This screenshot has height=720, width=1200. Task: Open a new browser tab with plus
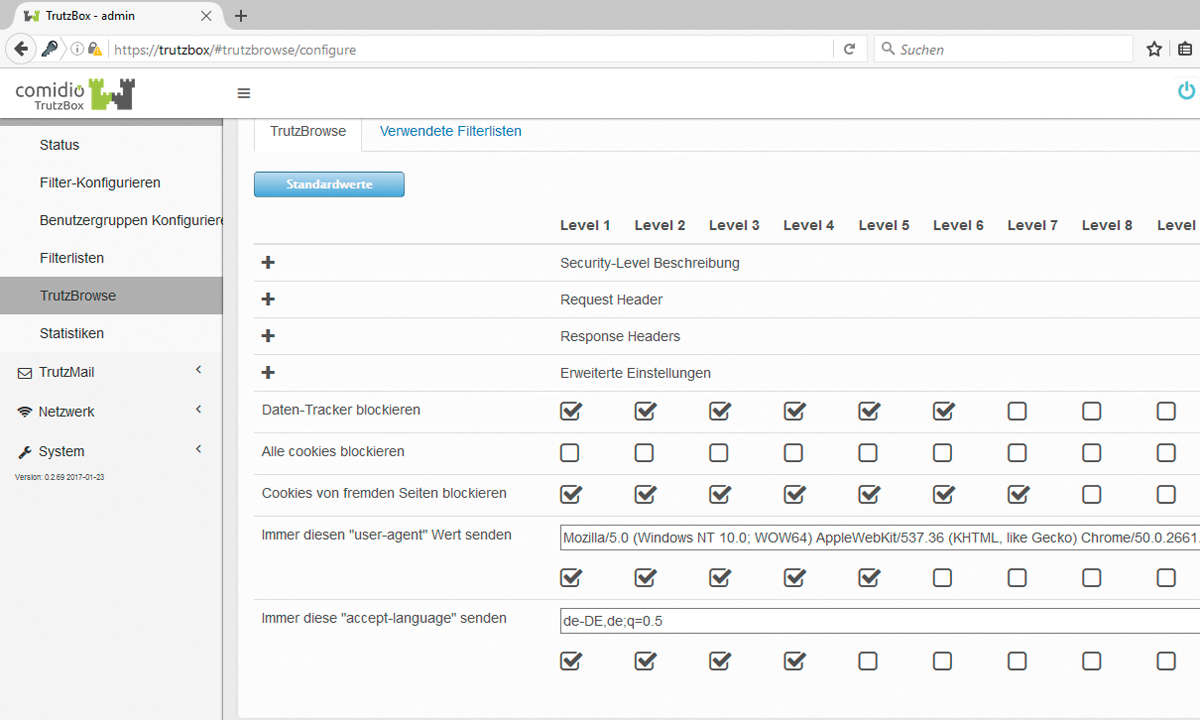pos(240,15)
